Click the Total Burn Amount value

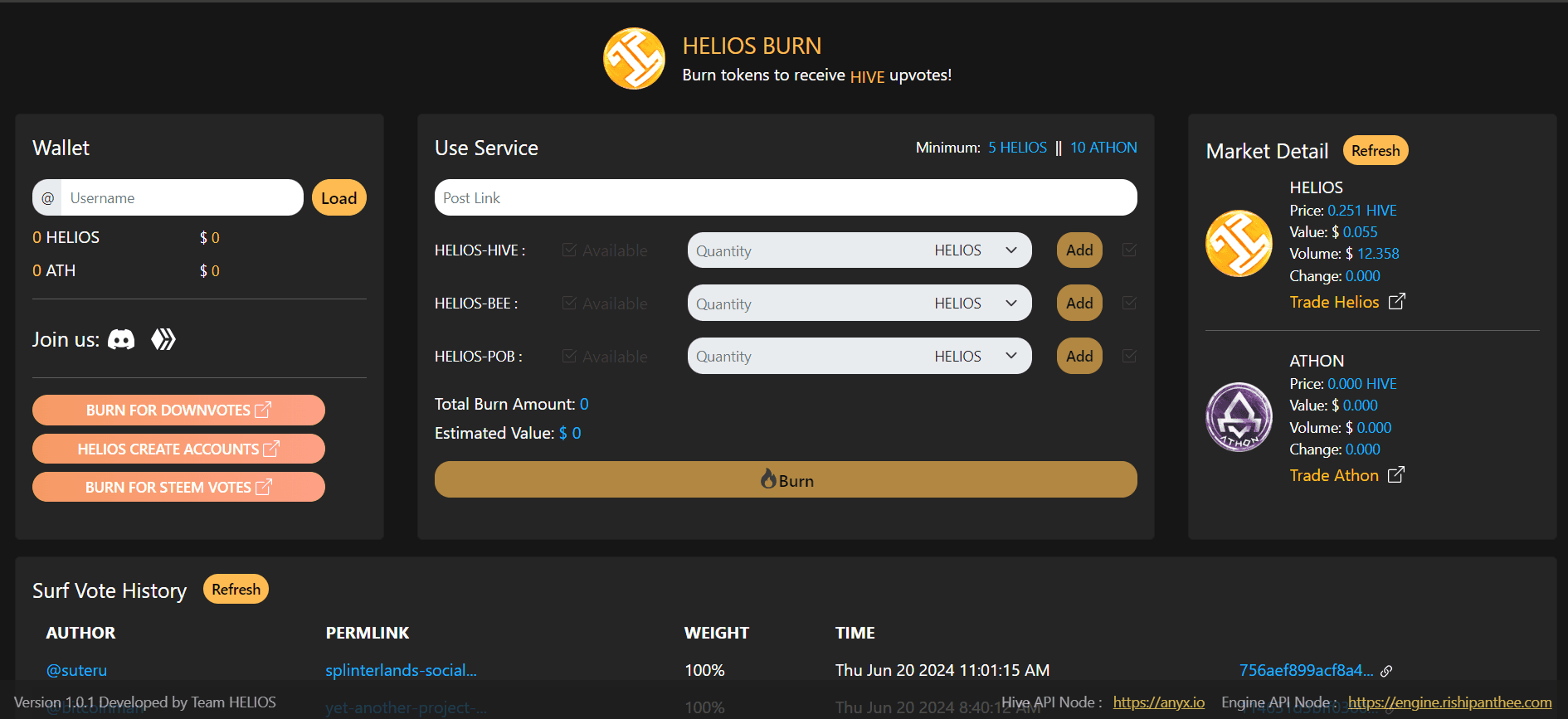(584, 404)
